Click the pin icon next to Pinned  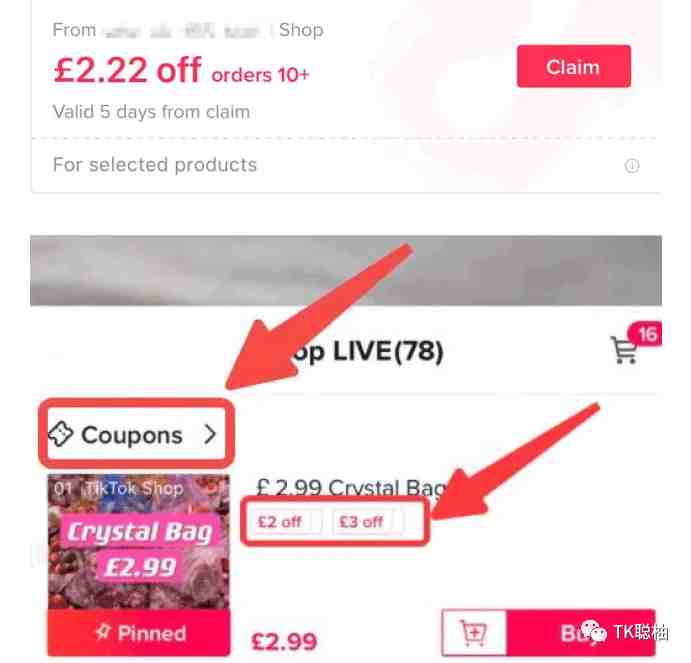point(103,633)
